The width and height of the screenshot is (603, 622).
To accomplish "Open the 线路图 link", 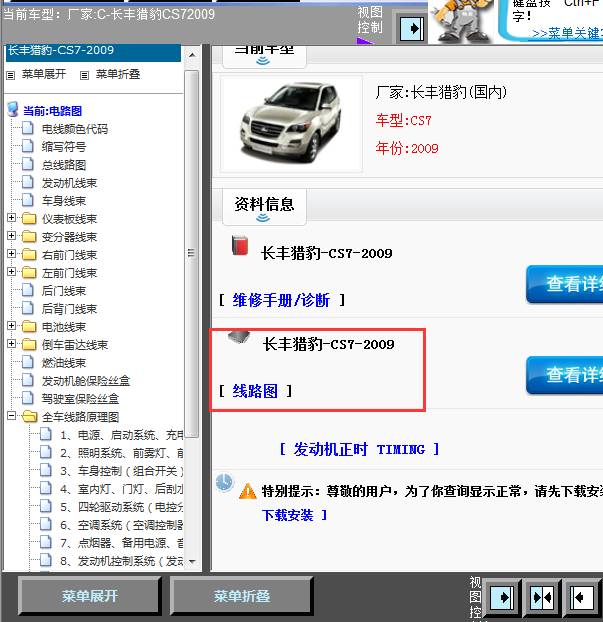I will coord(255,391).
